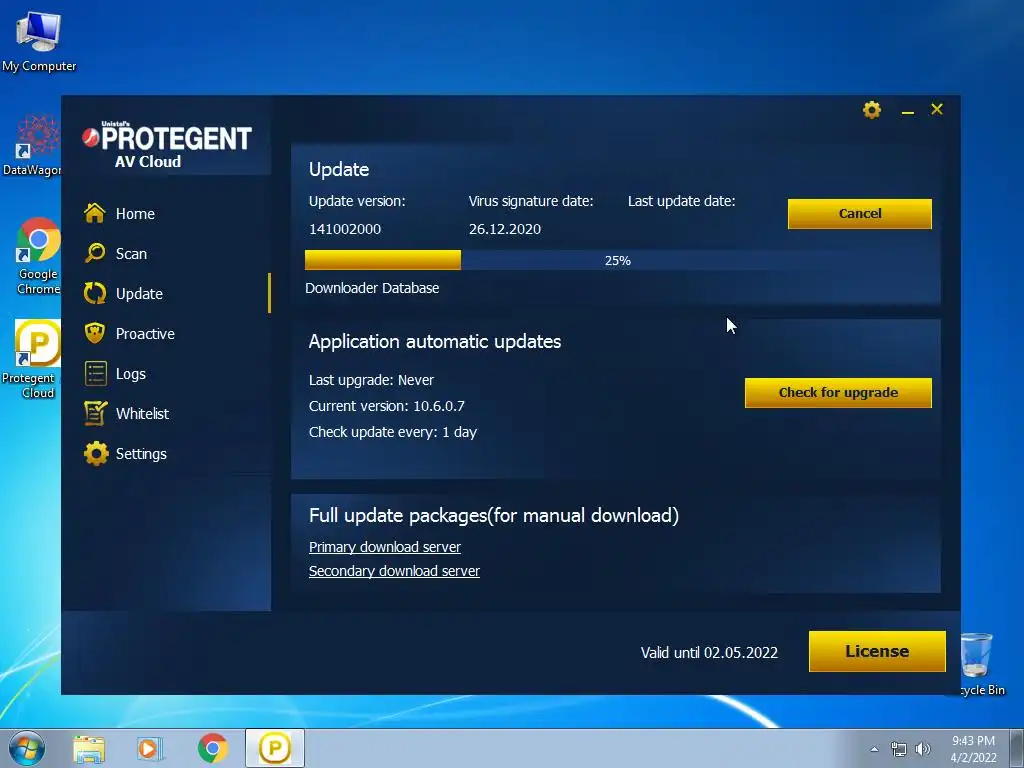
Task: Click the Protegent AV Cloud logo
Action: 167,145
